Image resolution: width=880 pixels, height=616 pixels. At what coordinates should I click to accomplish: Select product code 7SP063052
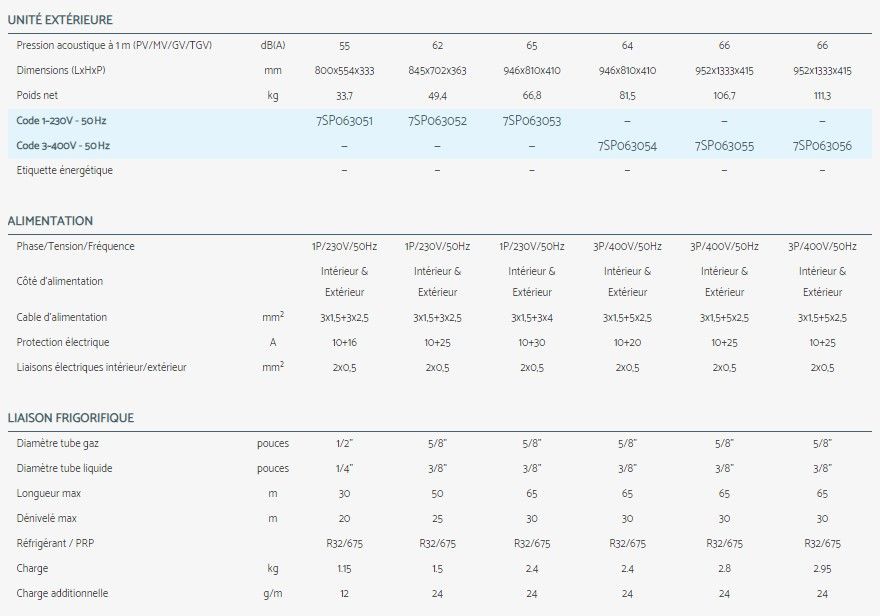(437, 121)
